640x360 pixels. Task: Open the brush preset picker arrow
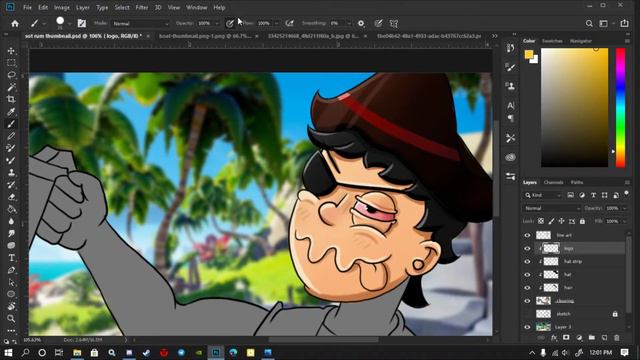click(70, 24)
